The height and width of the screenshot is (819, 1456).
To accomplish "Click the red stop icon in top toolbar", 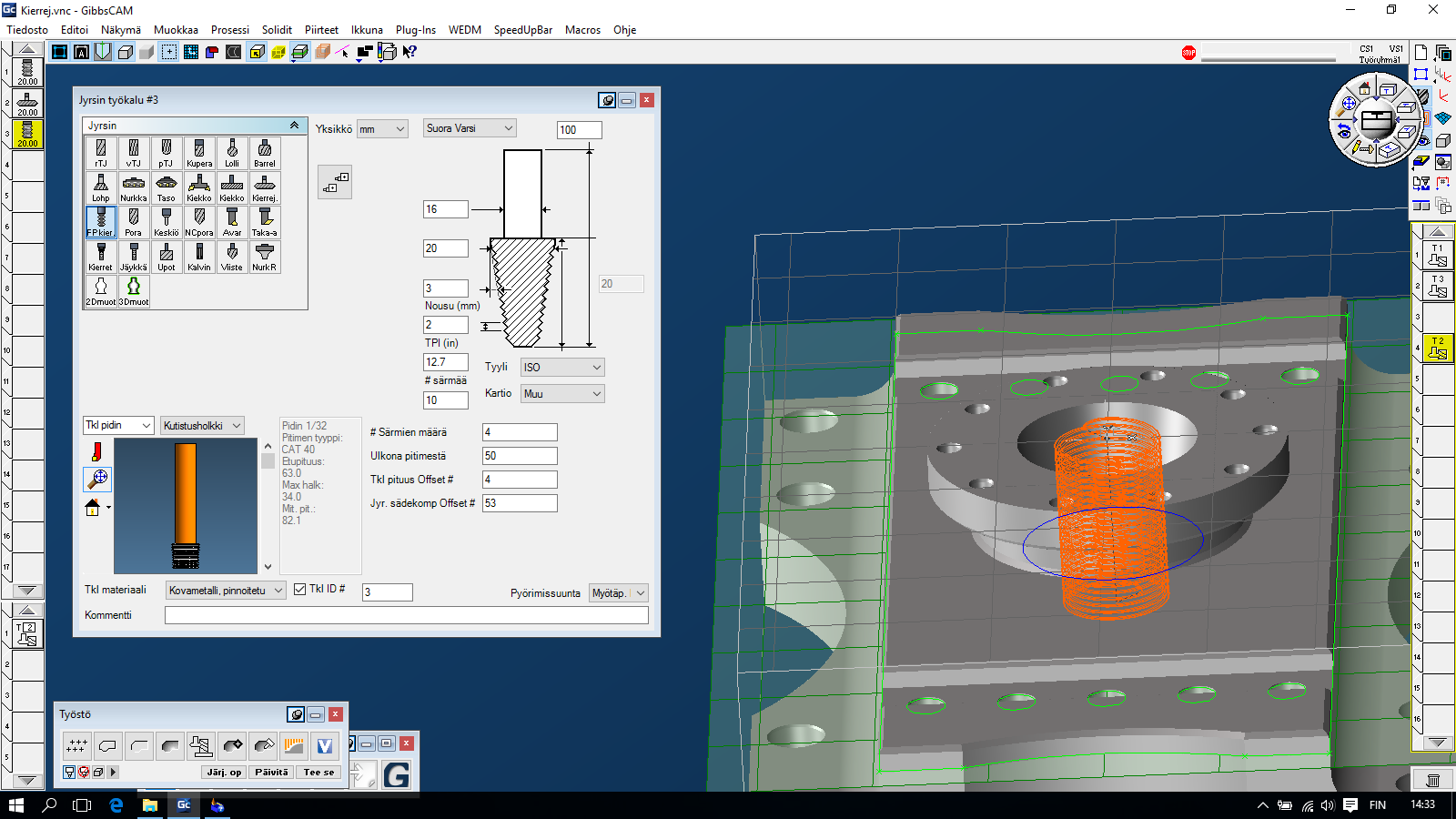I will click(x=1188, y=53).
